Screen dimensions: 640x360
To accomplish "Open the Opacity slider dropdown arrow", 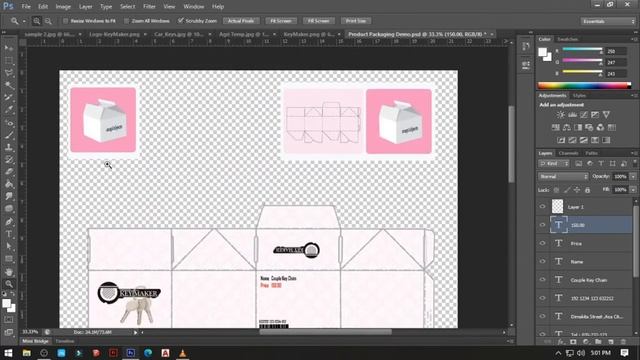I will (x=633, y=176).
